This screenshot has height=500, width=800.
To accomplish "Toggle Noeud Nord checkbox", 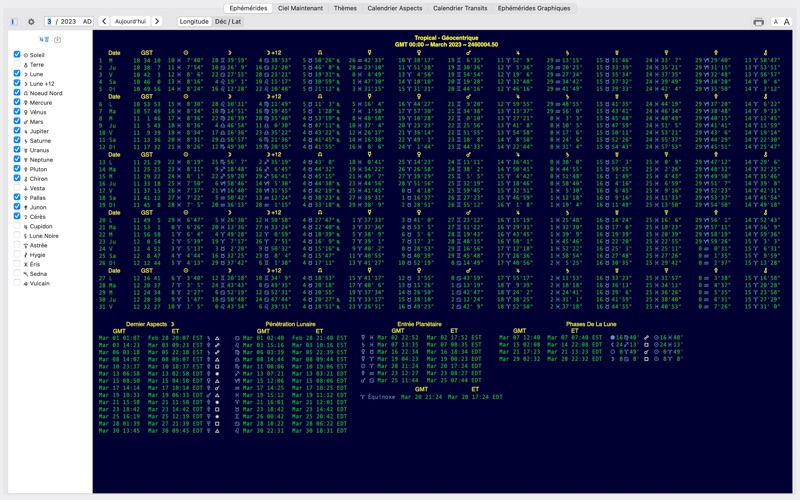I will click(x=17, y=92).
